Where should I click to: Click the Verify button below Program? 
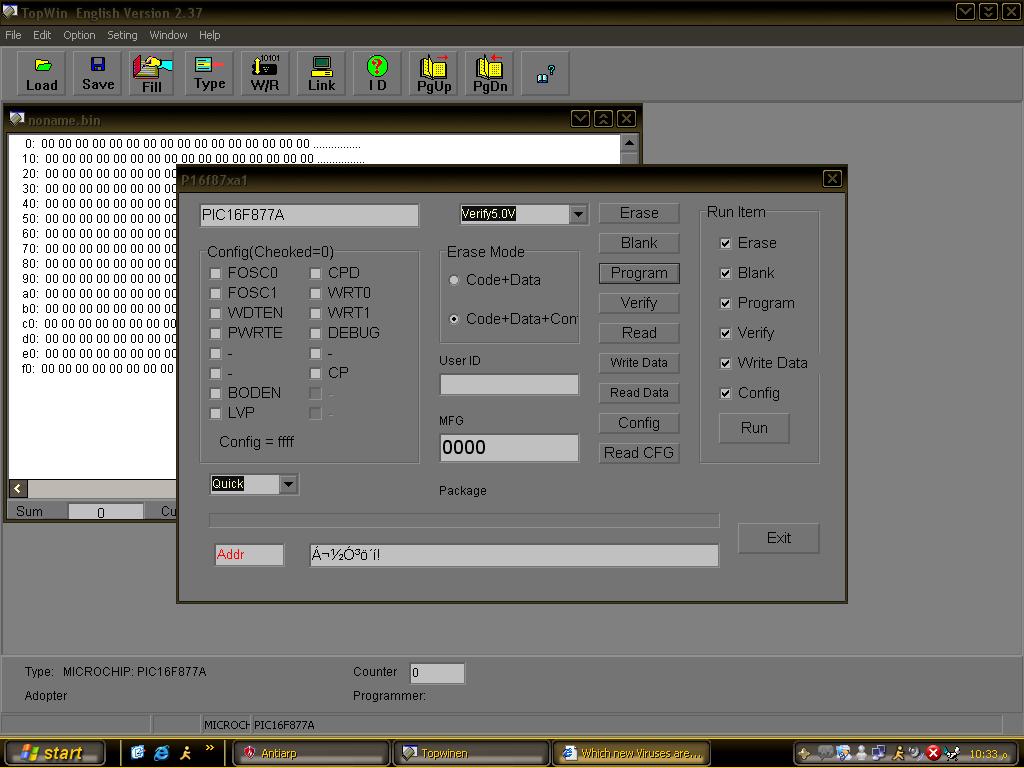(639, 303)
